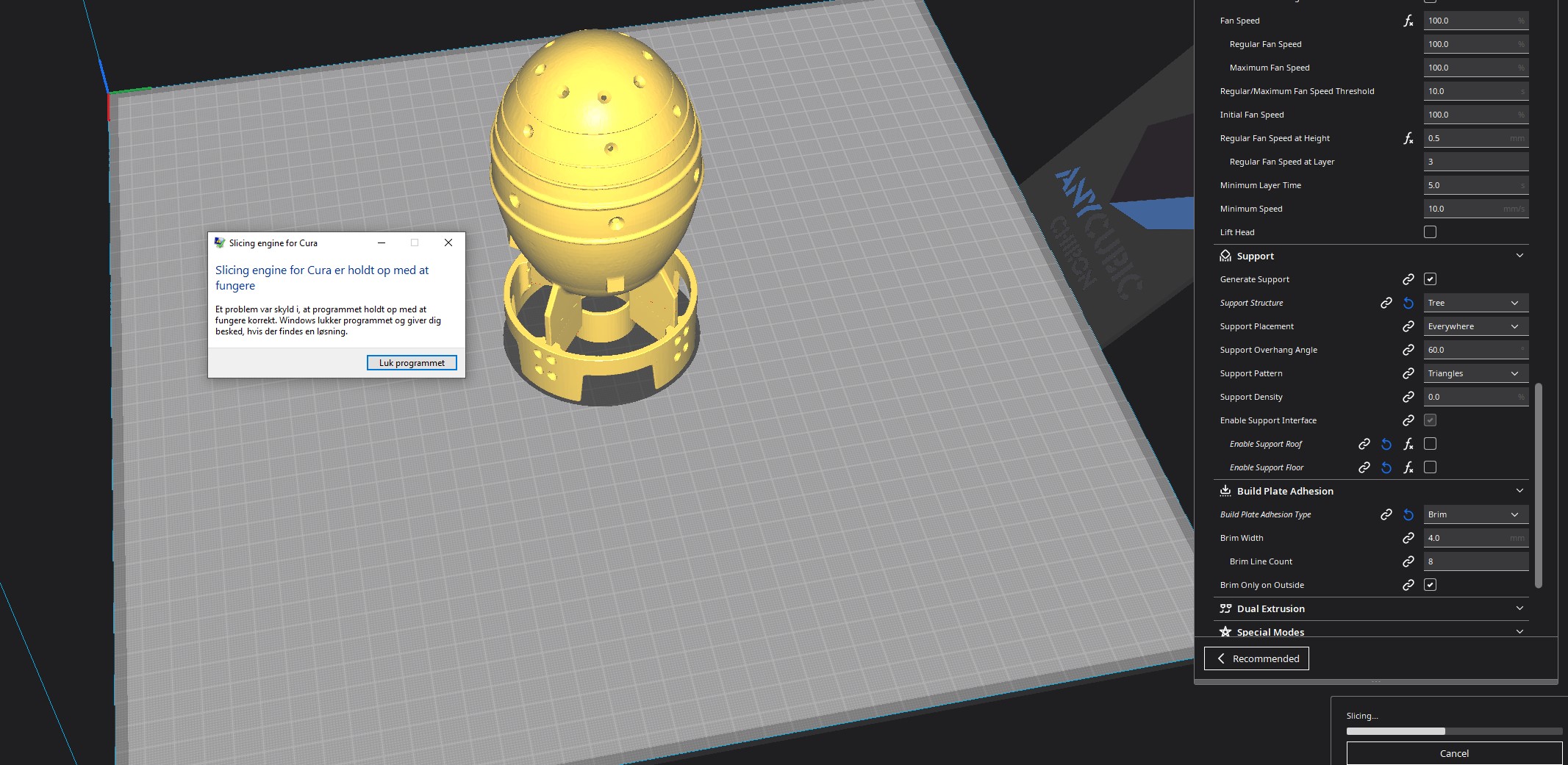Click the link icon for Brim Width
Image resolution: width=1568 pixels, height=765 pixels.
[1408, 538]
